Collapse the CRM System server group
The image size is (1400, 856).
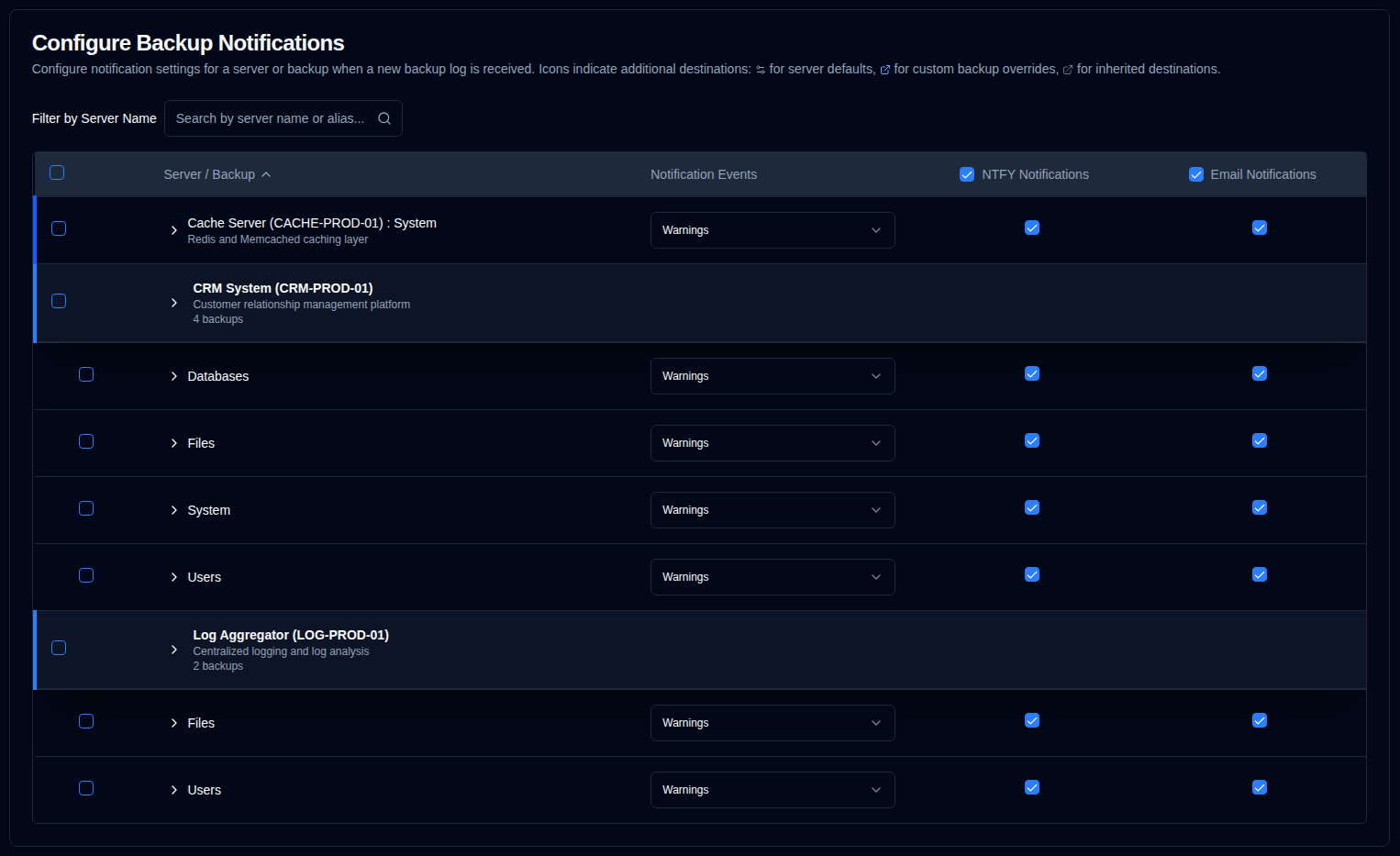pos(174,303)
